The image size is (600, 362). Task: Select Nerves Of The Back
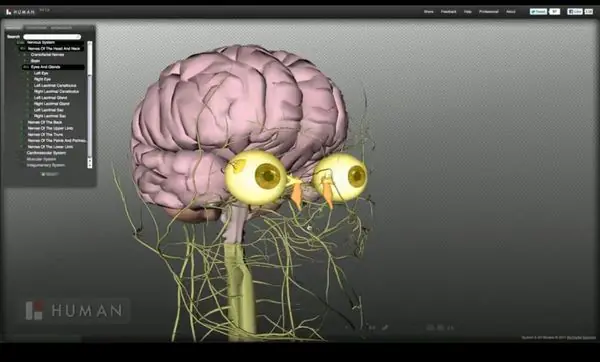(45, 122)
